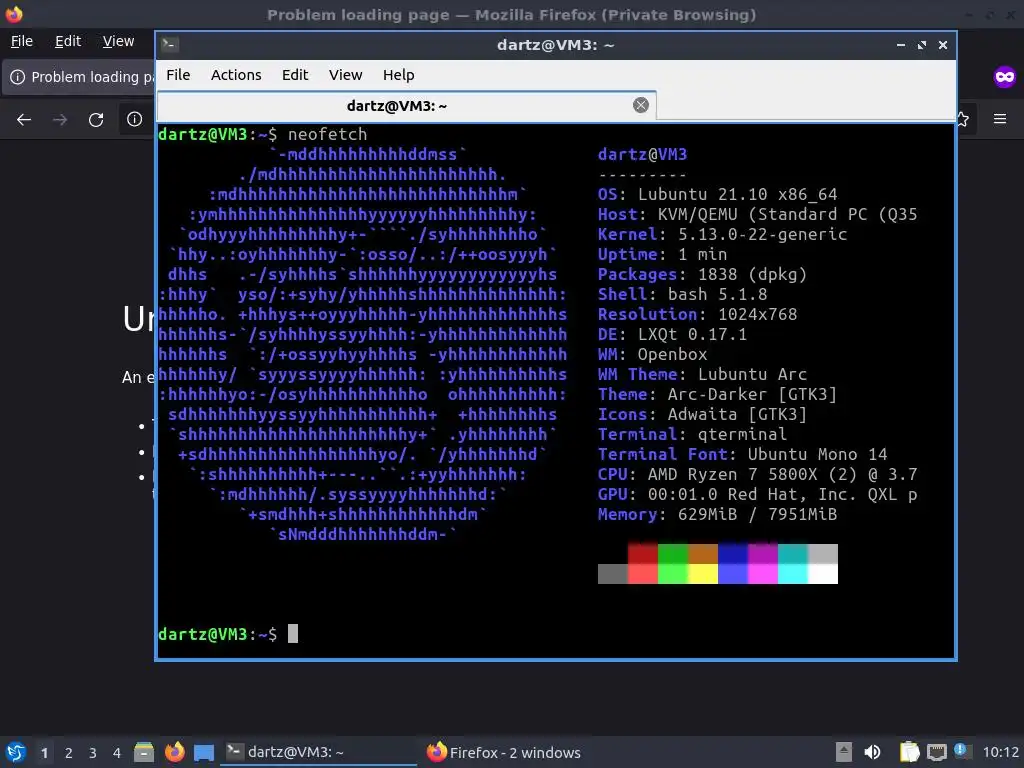Click the OS: Lubuntu 21.10 x86_64 line
Image resolution: width=1024 pixels, height=768 pixels.
[717, 195]
